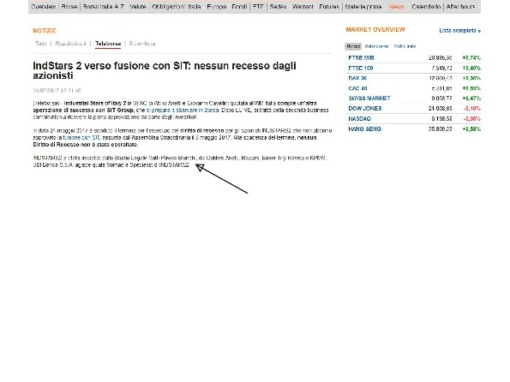
Task: Switch to the Bloomberg news tab
Action: tap(142, 44)
